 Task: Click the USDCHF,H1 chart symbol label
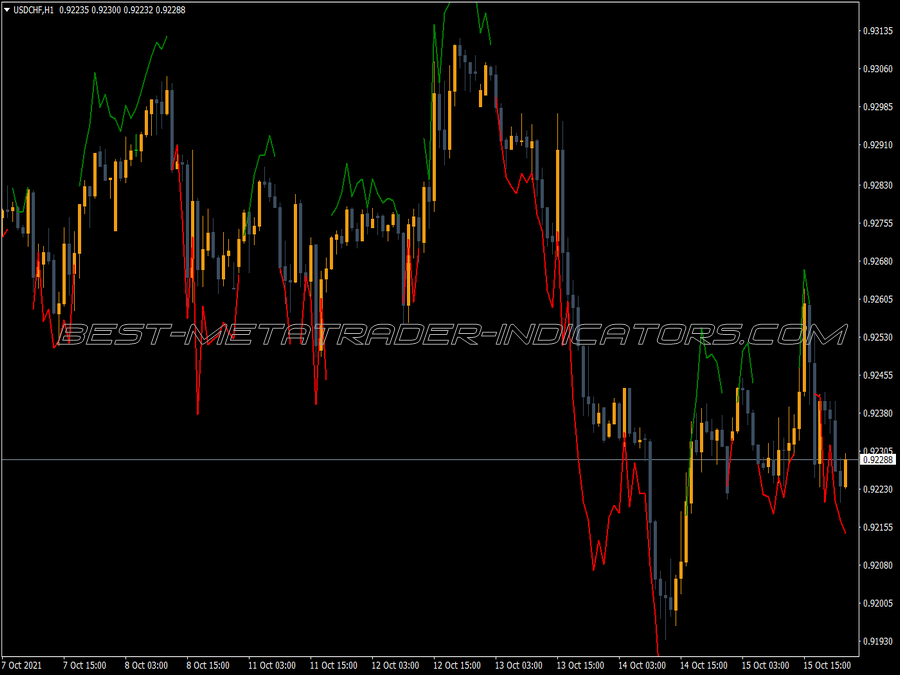33,10
